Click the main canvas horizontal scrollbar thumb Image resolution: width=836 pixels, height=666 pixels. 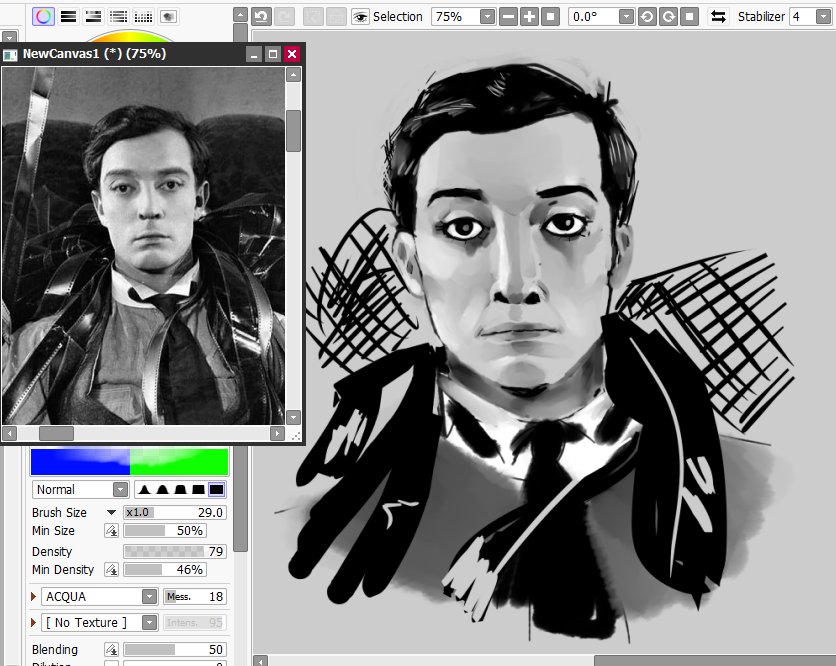click(x=715, y=661)
